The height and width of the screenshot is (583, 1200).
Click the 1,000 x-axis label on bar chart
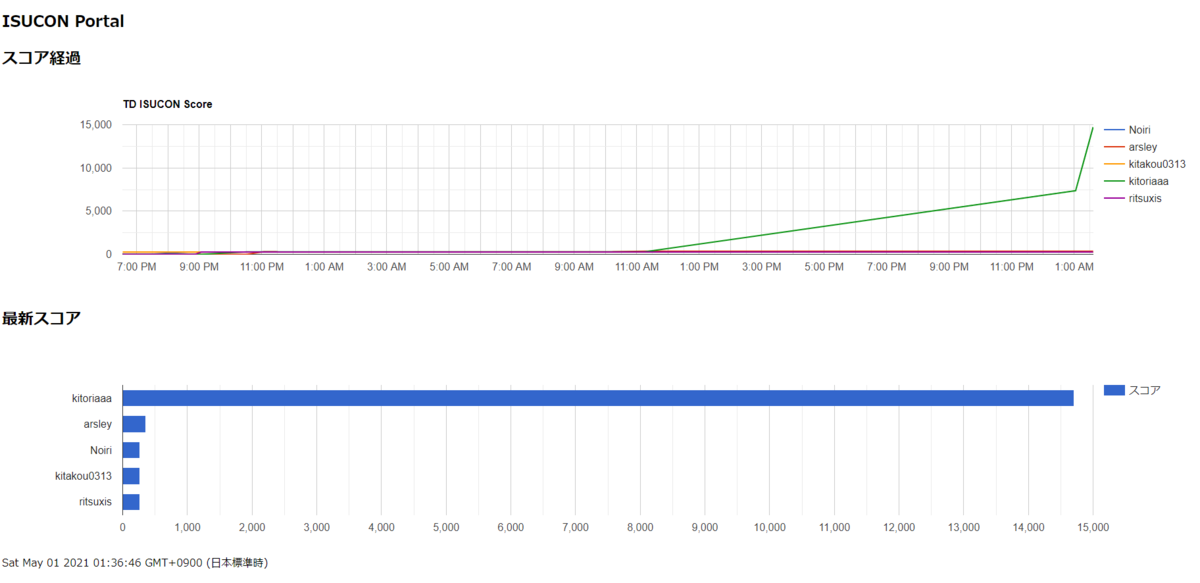click(187, 527)
